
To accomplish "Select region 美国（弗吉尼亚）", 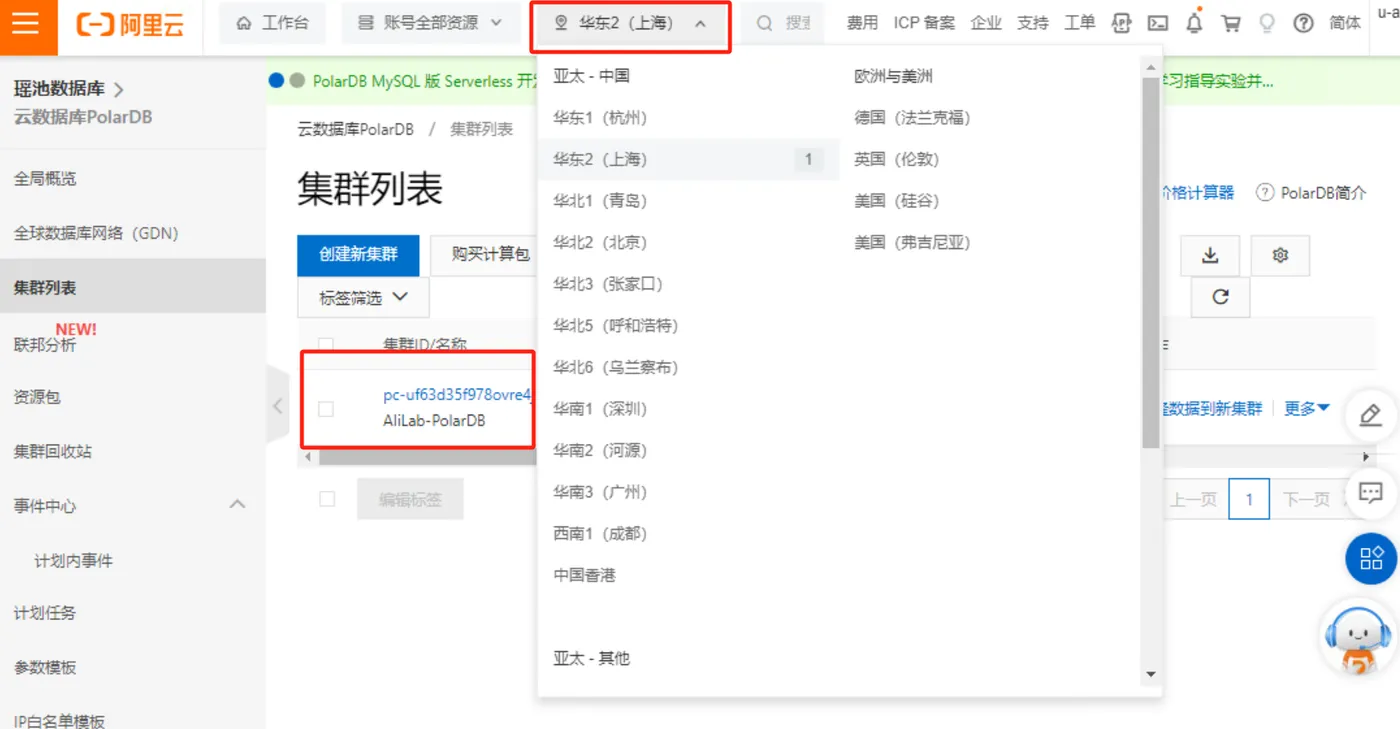I will pyautogui.click(x=912, y=243).
